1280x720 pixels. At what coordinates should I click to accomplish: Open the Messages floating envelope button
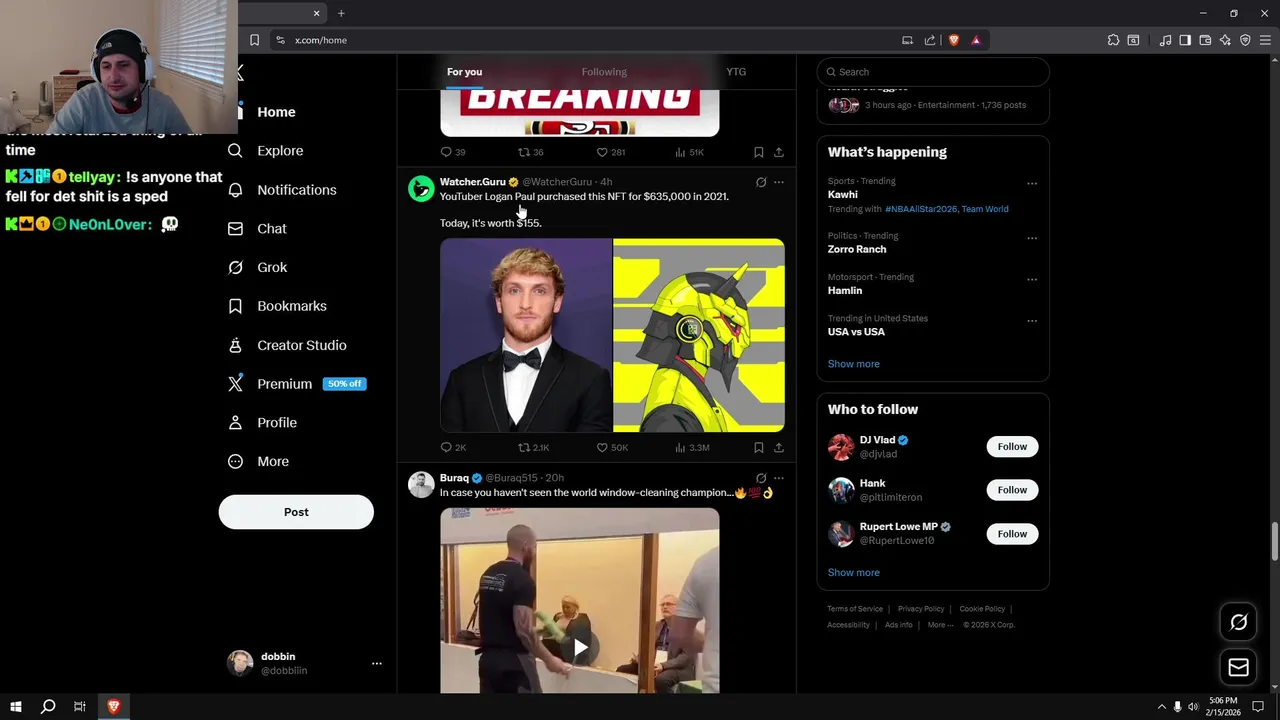click(1238, 667)
